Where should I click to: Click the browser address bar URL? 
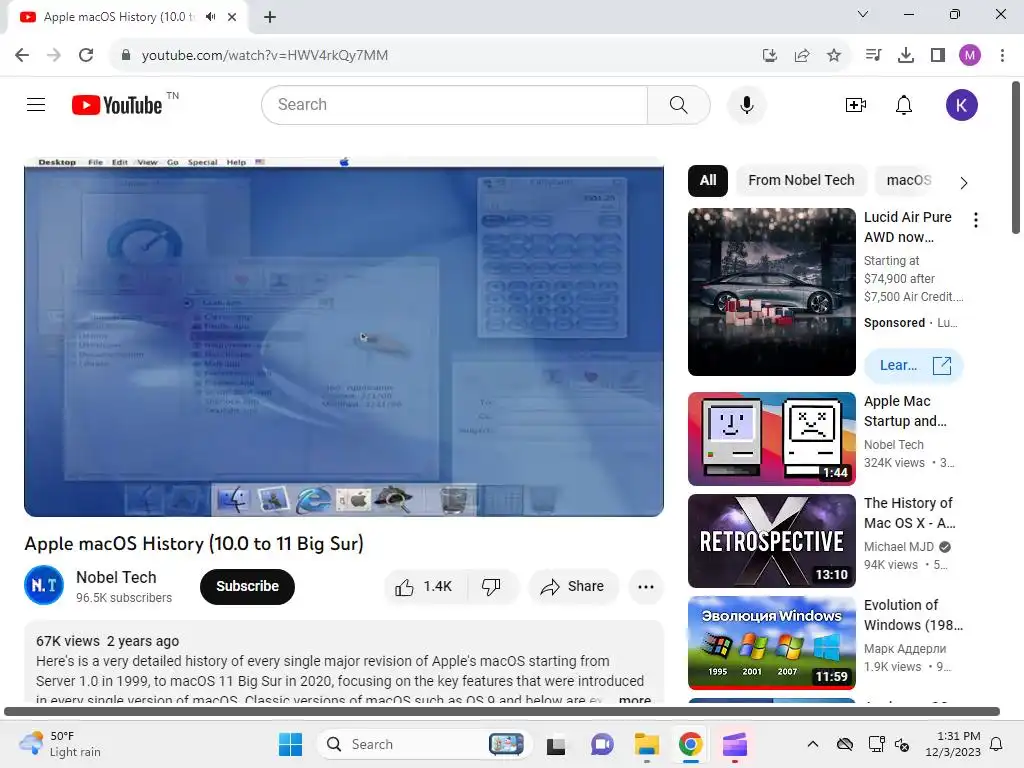pyautogui.click(x=265, y=55)
